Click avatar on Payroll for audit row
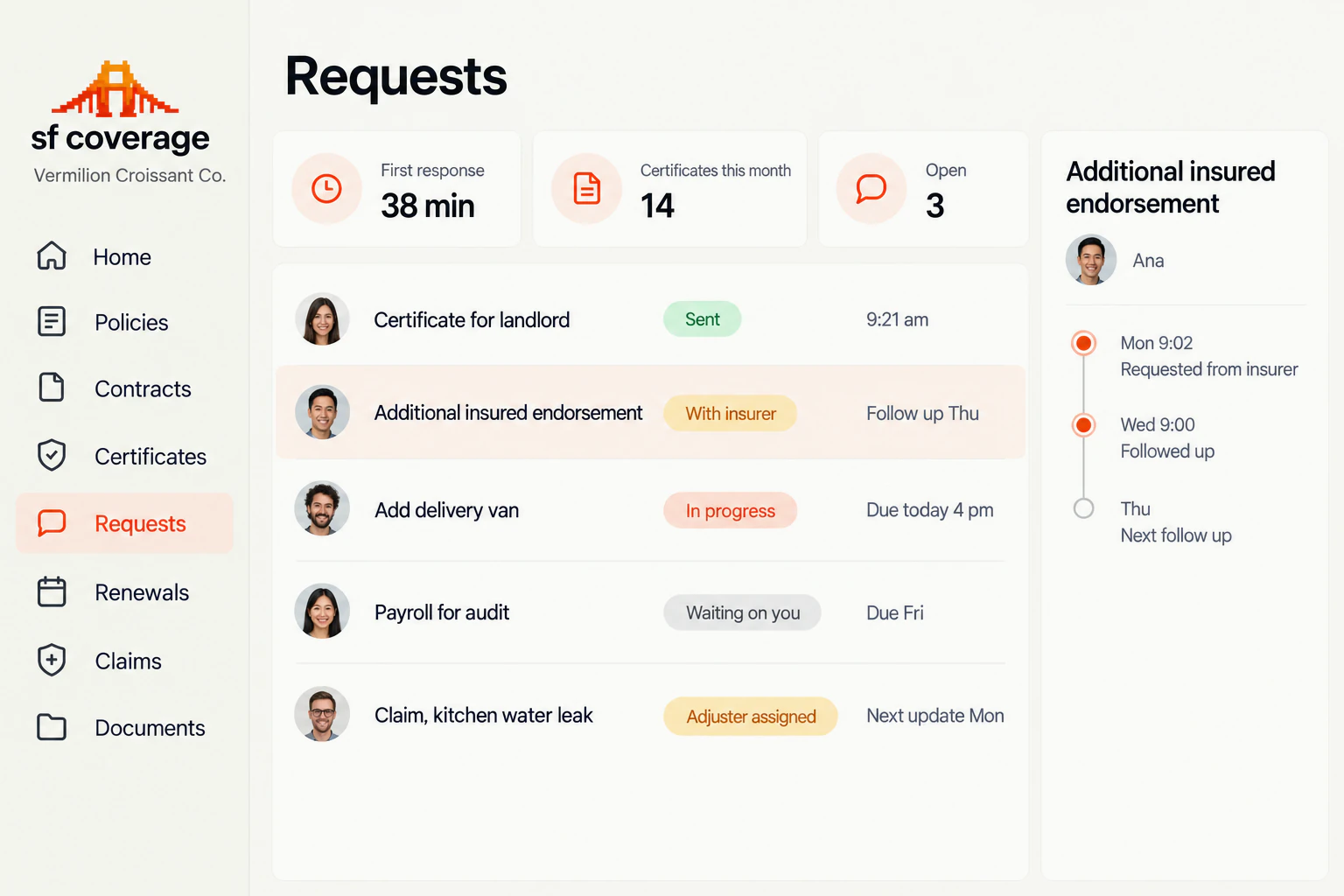1344x896 pixels. point(322,611)
